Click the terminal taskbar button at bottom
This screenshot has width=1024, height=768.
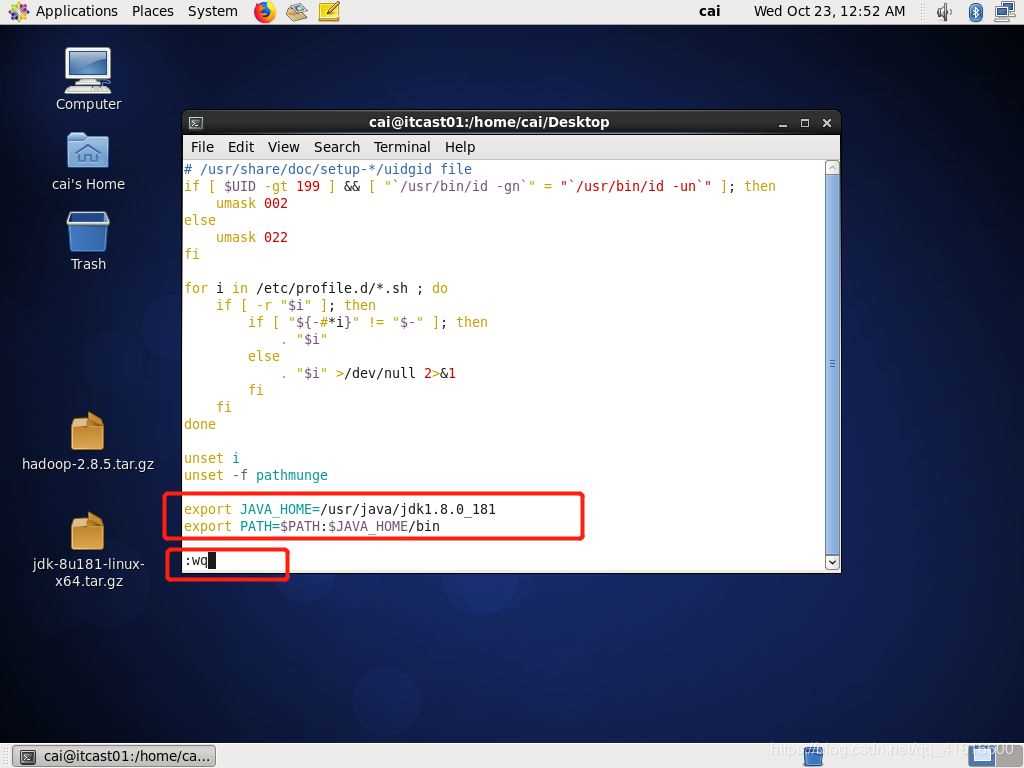tap(116, 756)
